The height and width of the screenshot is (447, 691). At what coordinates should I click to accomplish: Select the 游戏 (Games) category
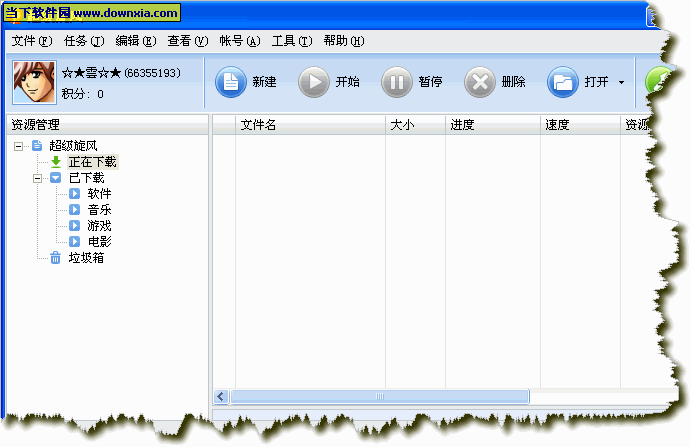click(x=99, y=226)
